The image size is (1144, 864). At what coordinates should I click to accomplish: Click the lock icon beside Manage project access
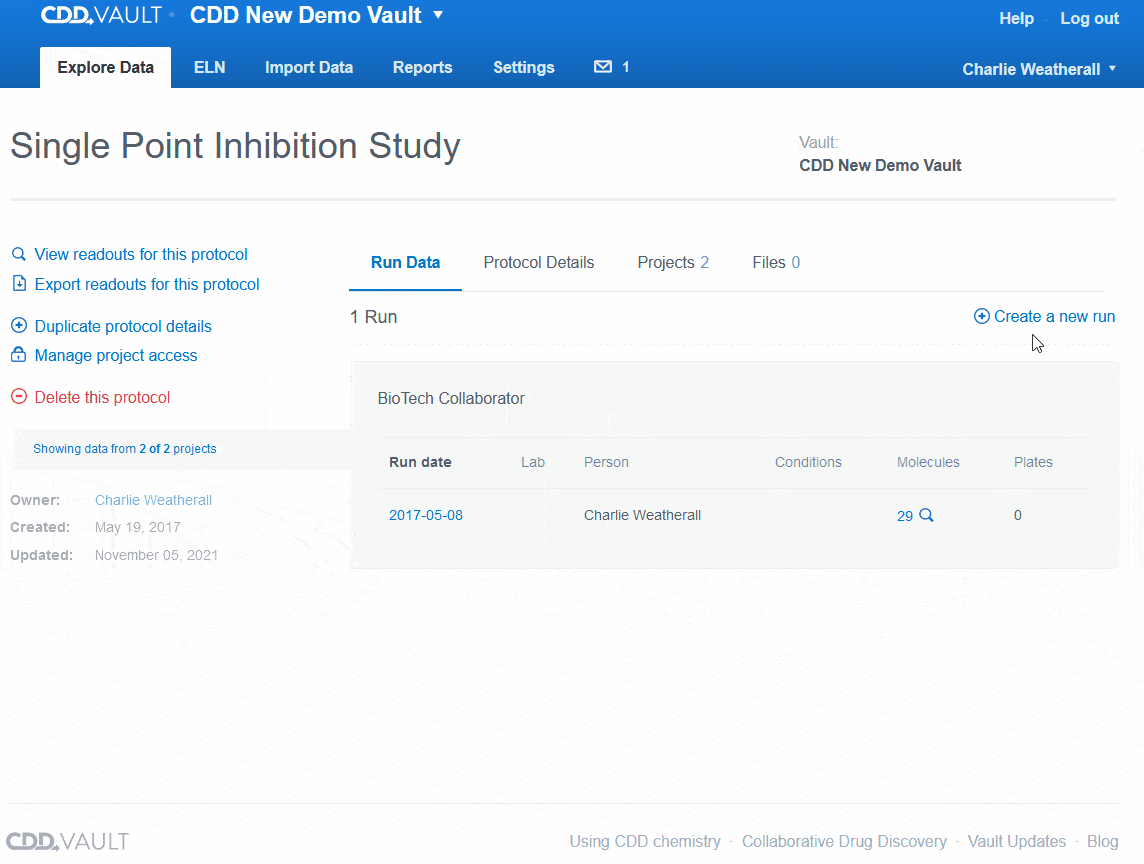click(19, 355)
